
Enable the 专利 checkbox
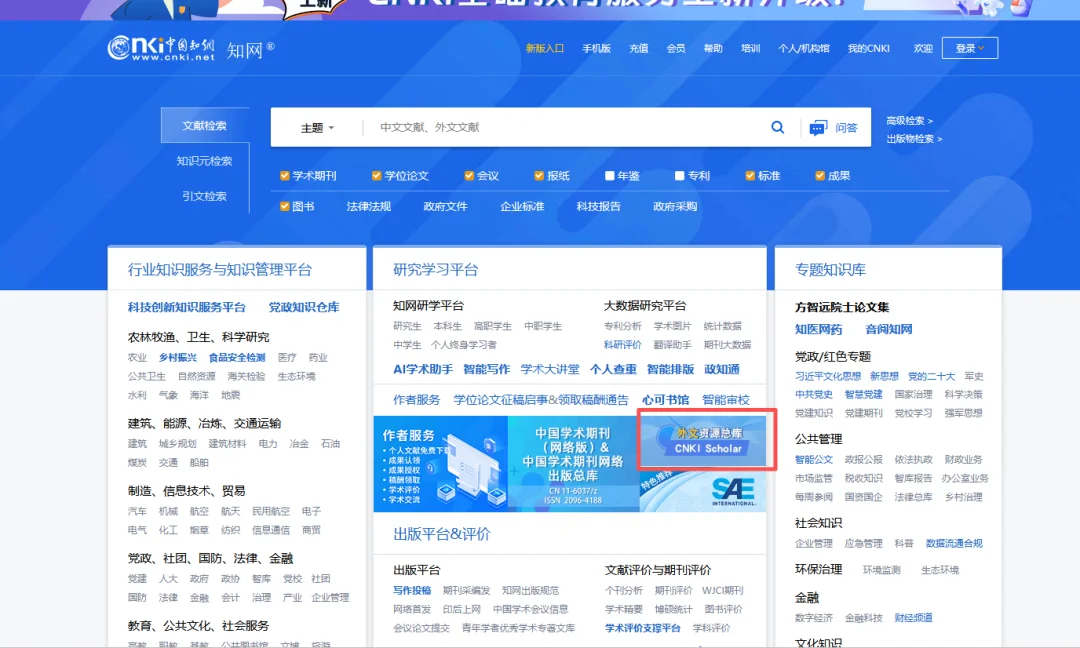pyautogui.click(x=679, y=176)
